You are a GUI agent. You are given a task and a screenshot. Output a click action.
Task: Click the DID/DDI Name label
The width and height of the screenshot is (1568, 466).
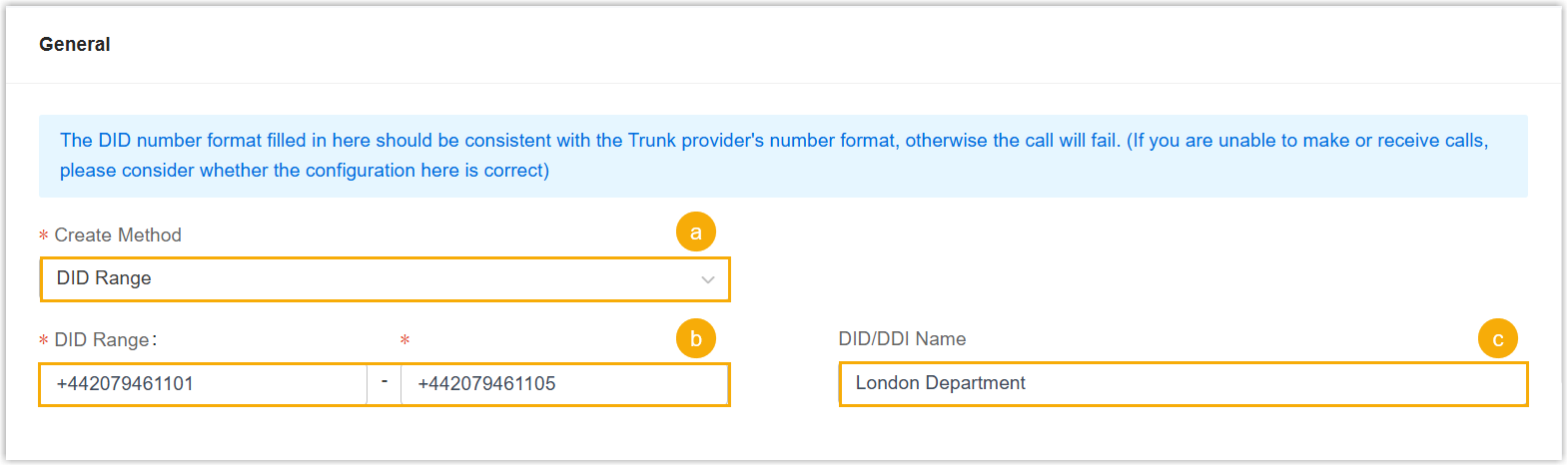pos(902,339)
